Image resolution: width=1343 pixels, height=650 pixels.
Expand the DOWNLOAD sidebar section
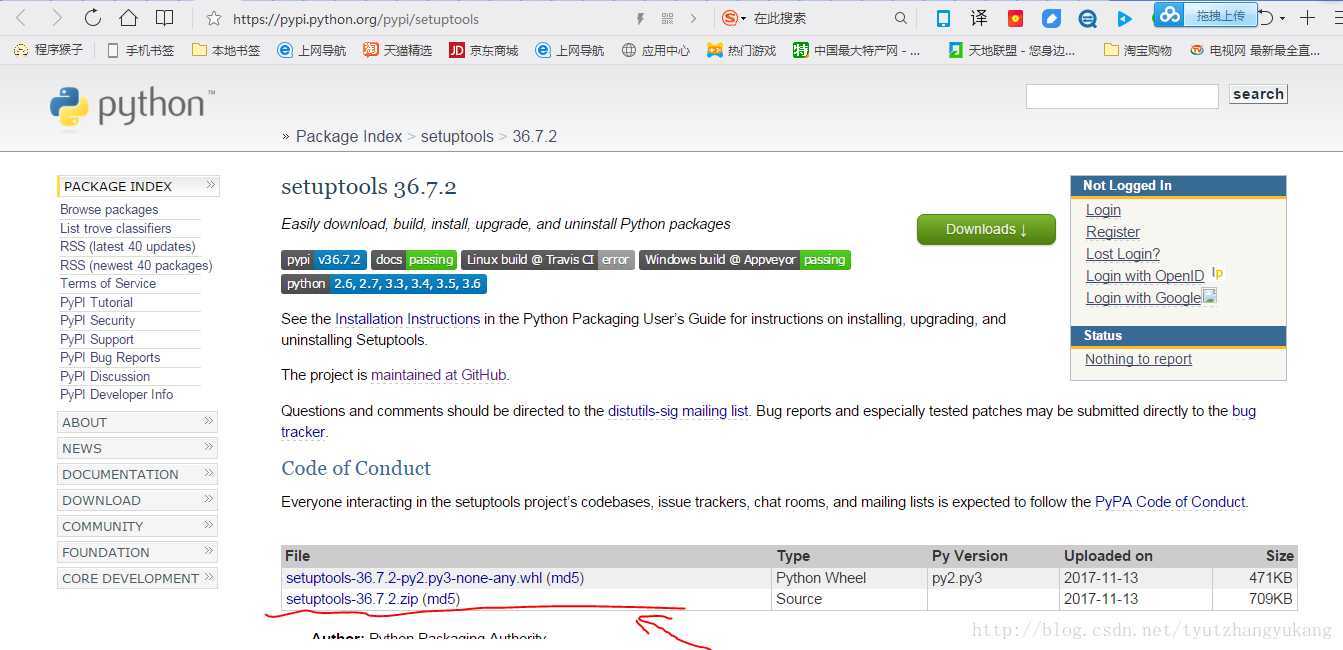pos(138,500)
